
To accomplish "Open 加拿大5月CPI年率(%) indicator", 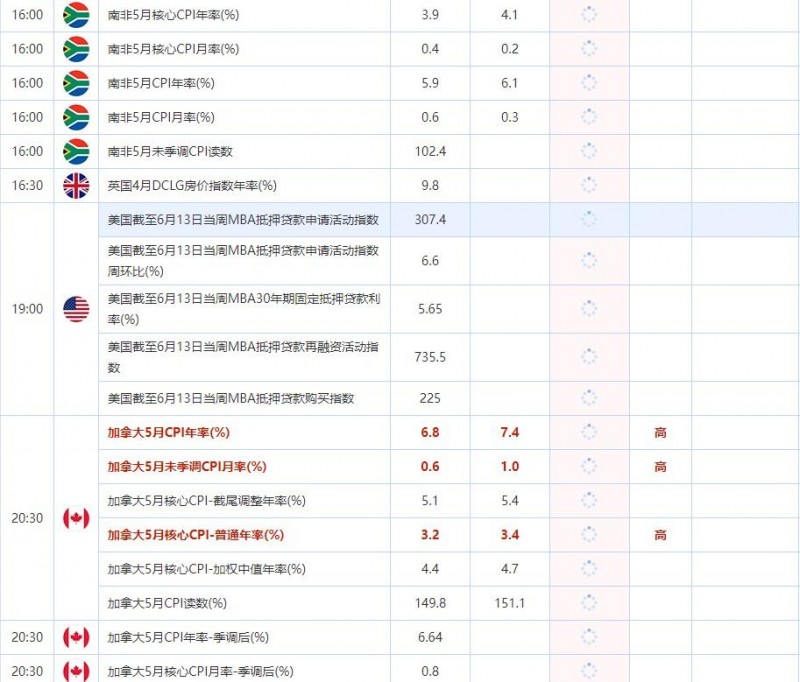I will pyautogui.click(x=168, y=433).
